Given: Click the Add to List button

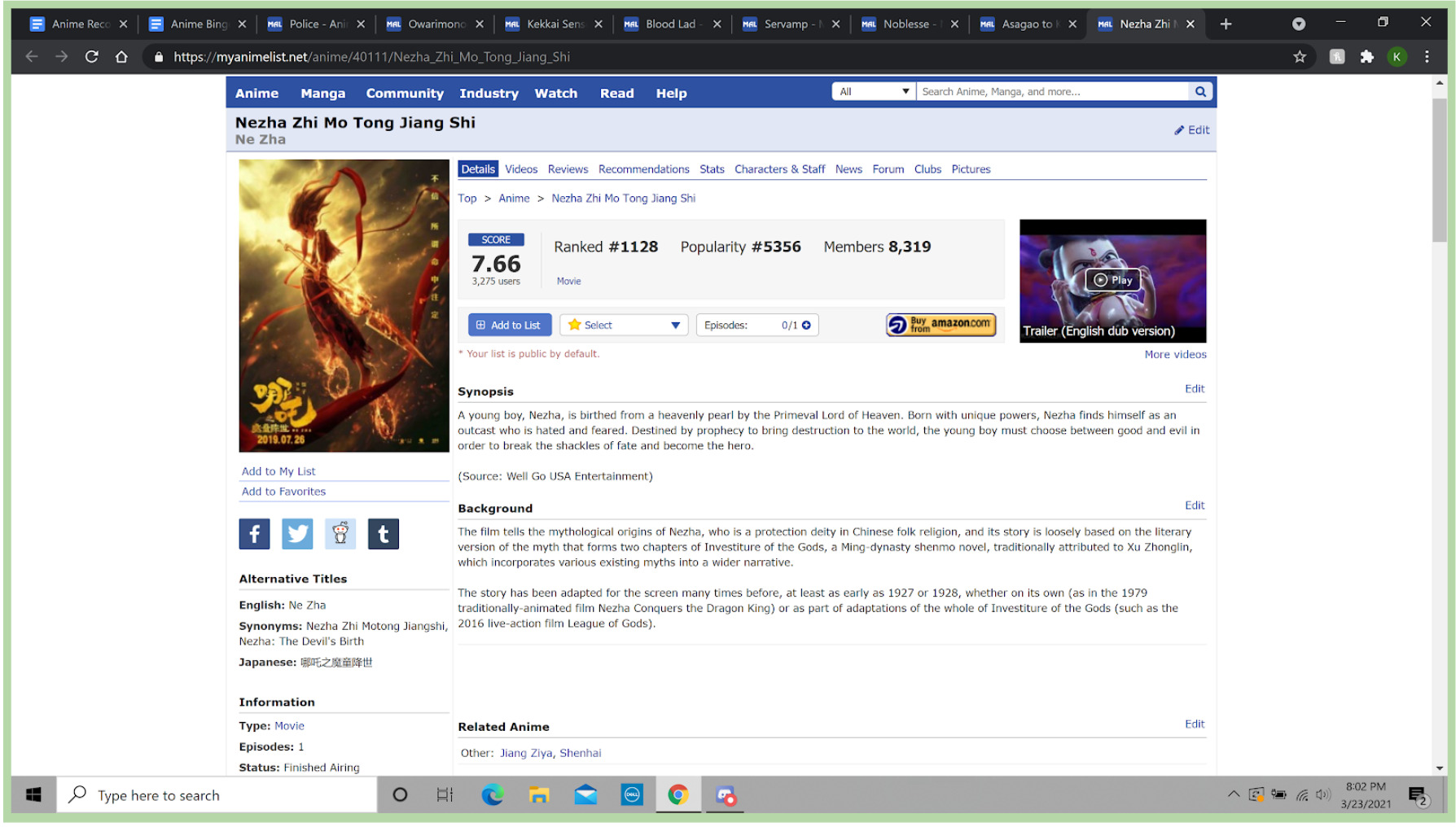Looking at the screenshot, I should pyautogui.click(x=510, y=326).
